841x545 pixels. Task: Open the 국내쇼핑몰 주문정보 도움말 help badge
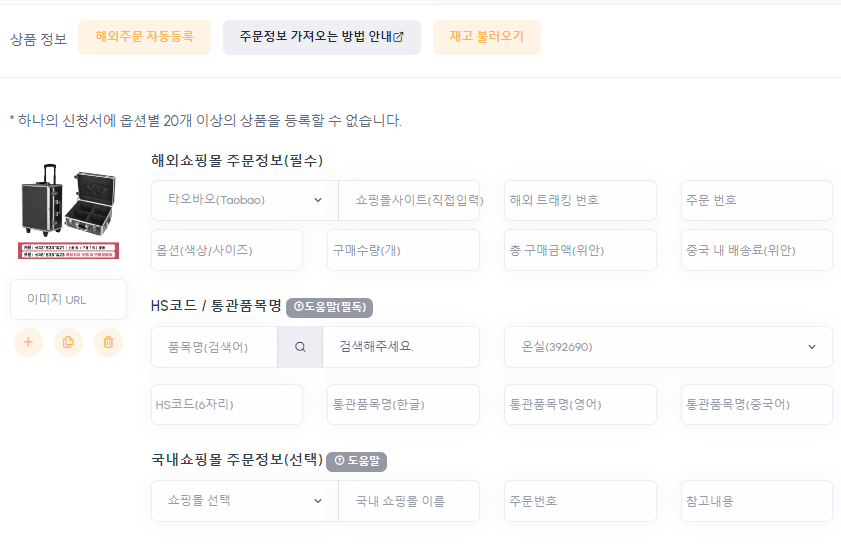[356, 461]
